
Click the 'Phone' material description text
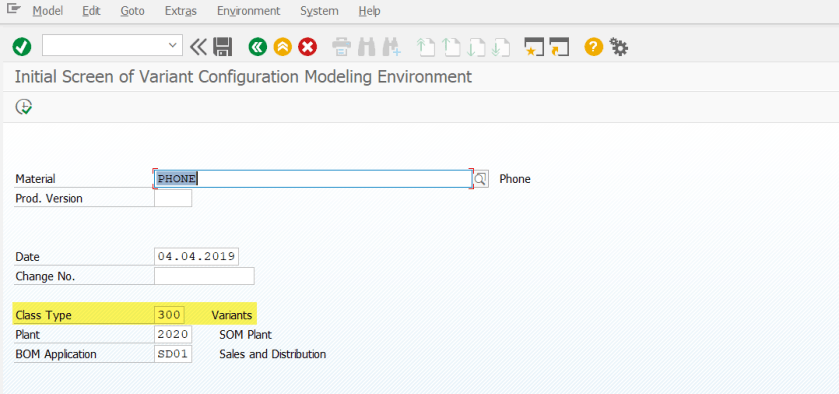click(515, 179)
